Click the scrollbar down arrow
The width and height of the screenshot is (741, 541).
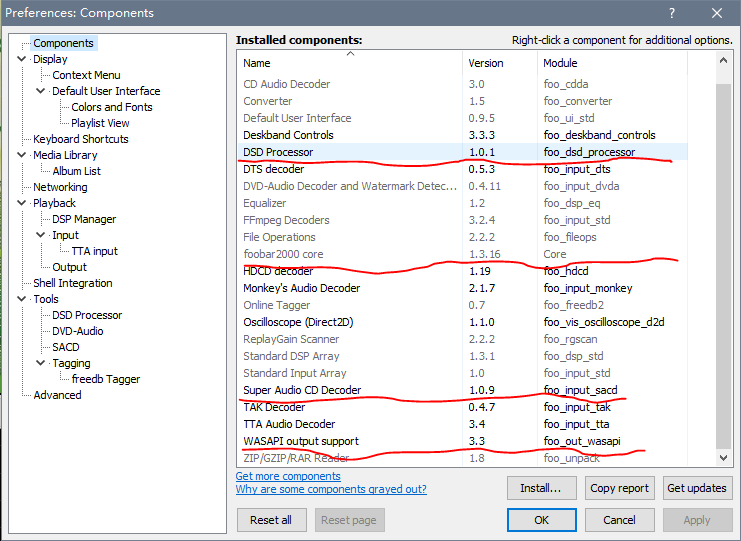click(x=725, y=457)
